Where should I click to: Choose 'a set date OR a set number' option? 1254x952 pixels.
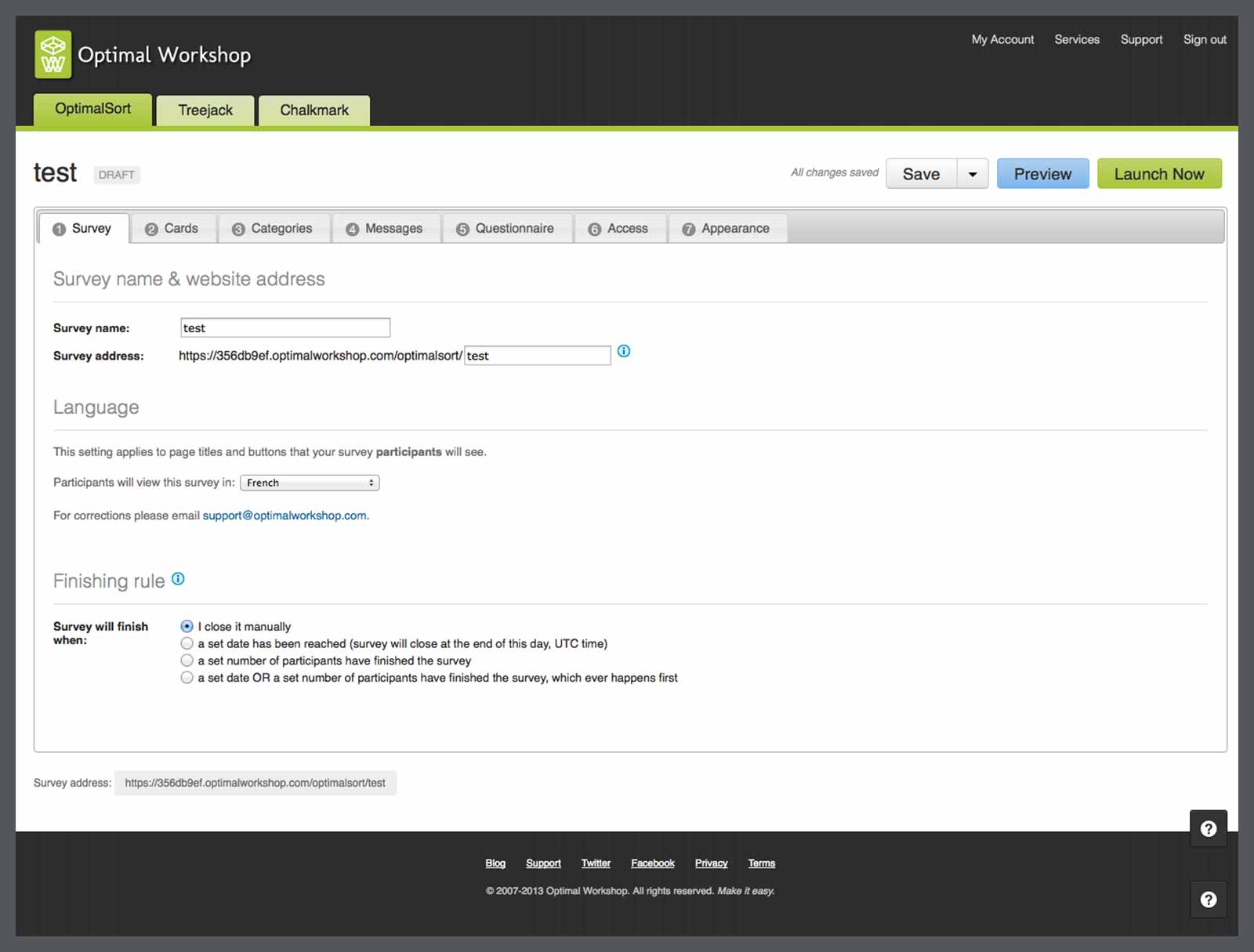coord(187,678)
